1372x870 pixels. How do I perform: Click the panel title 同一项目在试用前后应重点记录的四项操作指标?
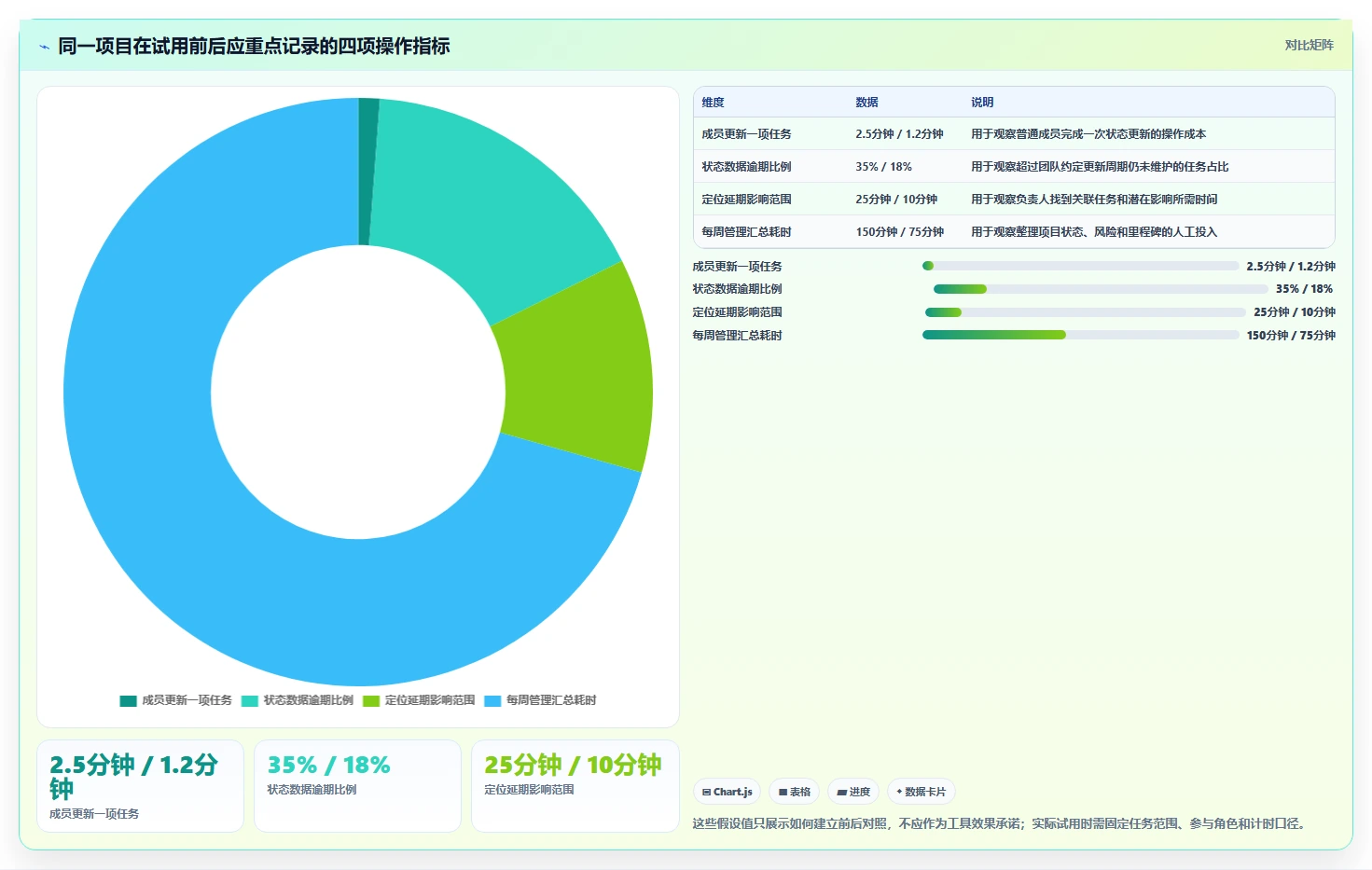click(254, 47)
